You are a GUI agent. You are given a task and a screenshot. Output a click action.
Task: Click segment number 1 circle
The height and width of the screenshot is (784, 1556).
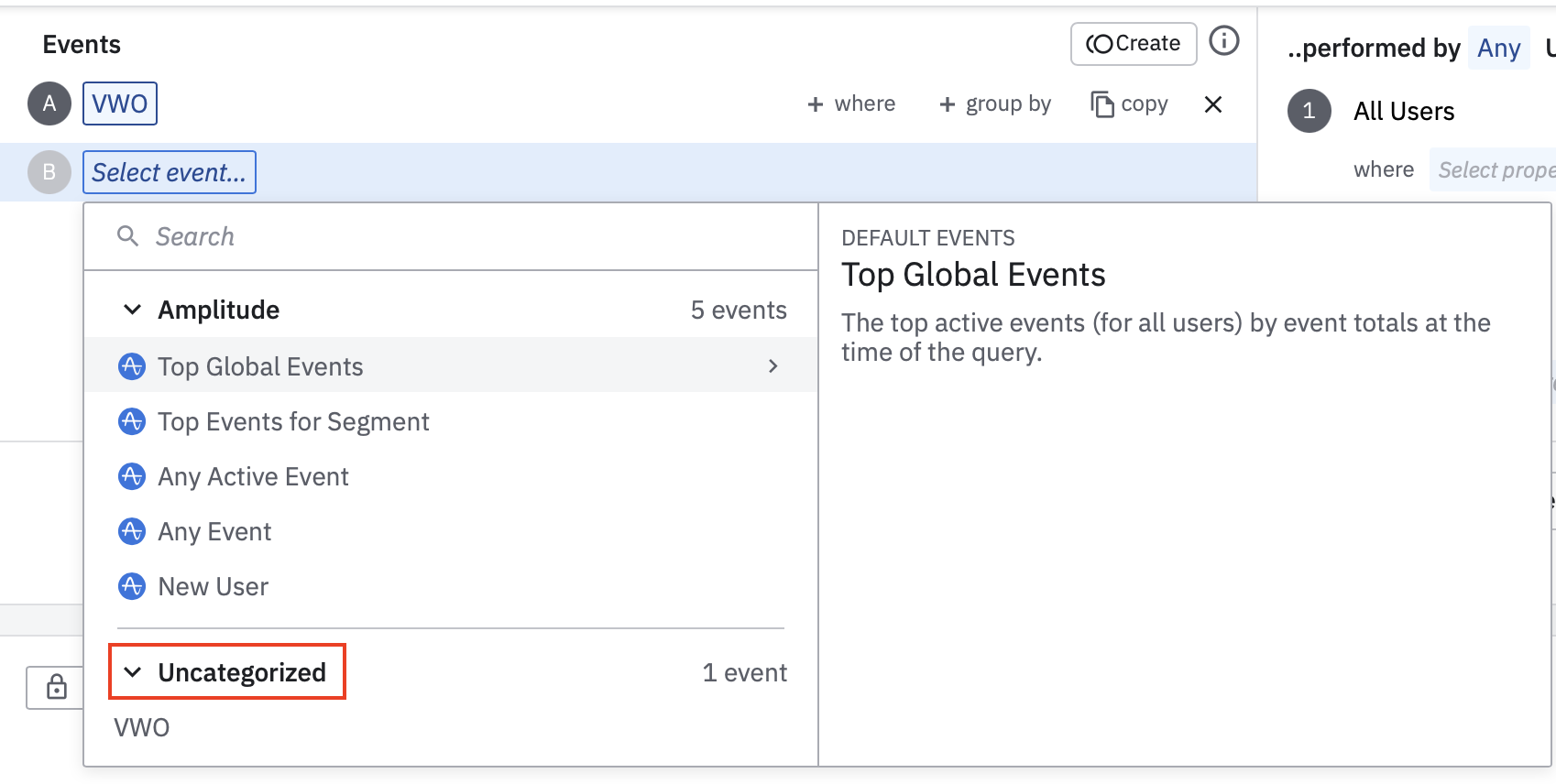click(1309, 111)
